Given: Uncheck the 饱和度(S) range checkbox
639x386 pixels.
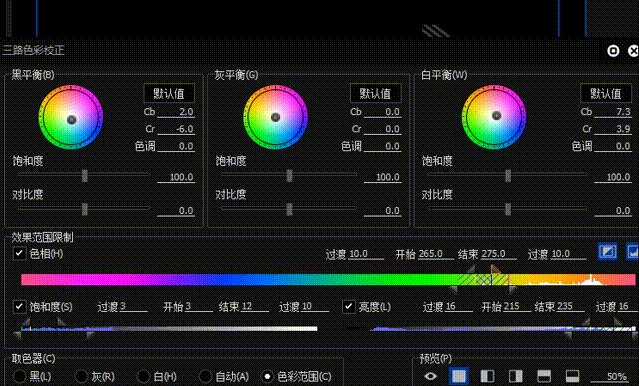Looking at the screenshot, I should 19,306.
